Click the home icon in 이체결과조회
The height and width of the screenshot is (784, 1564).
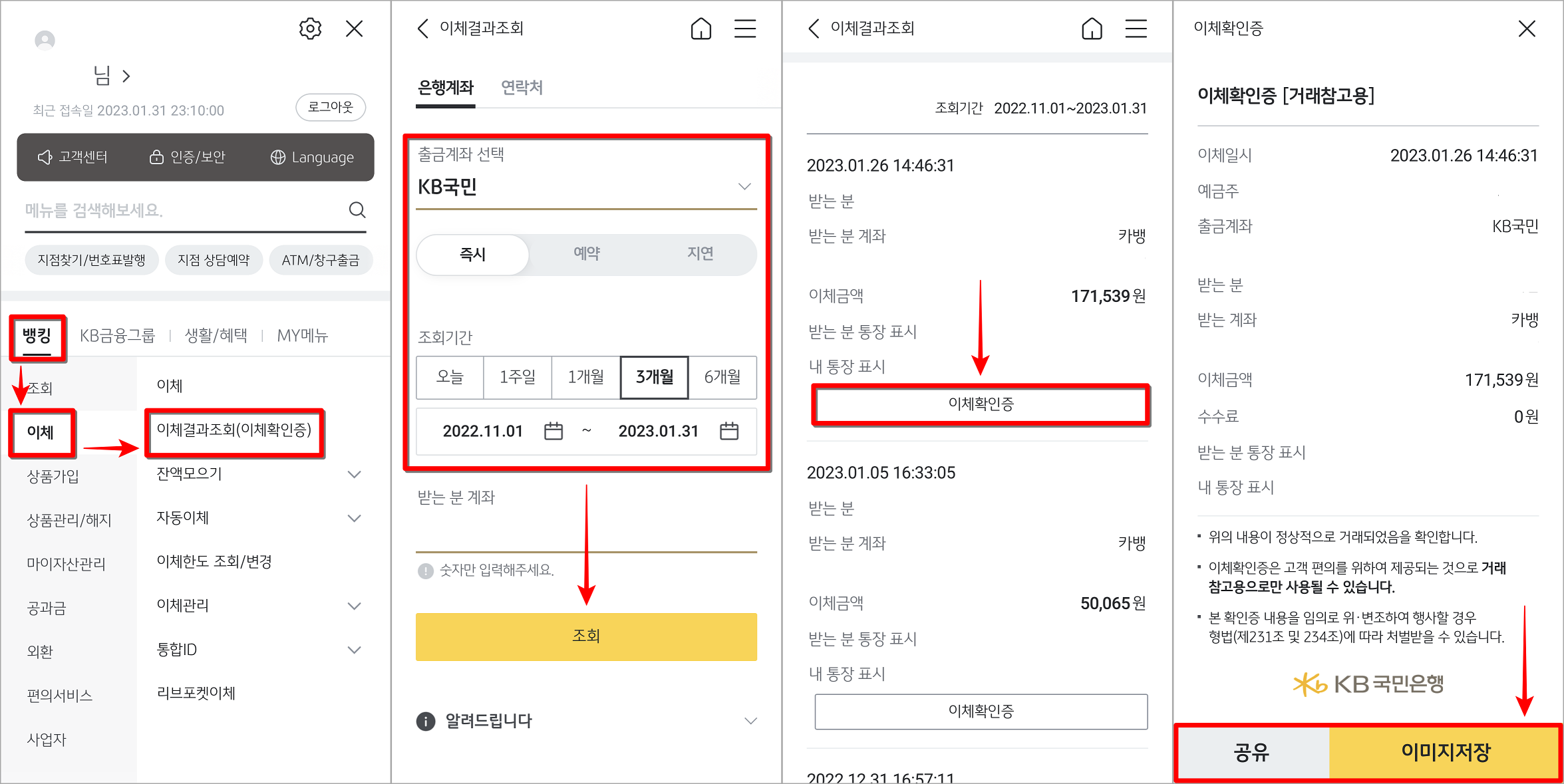tap(701, 29)
